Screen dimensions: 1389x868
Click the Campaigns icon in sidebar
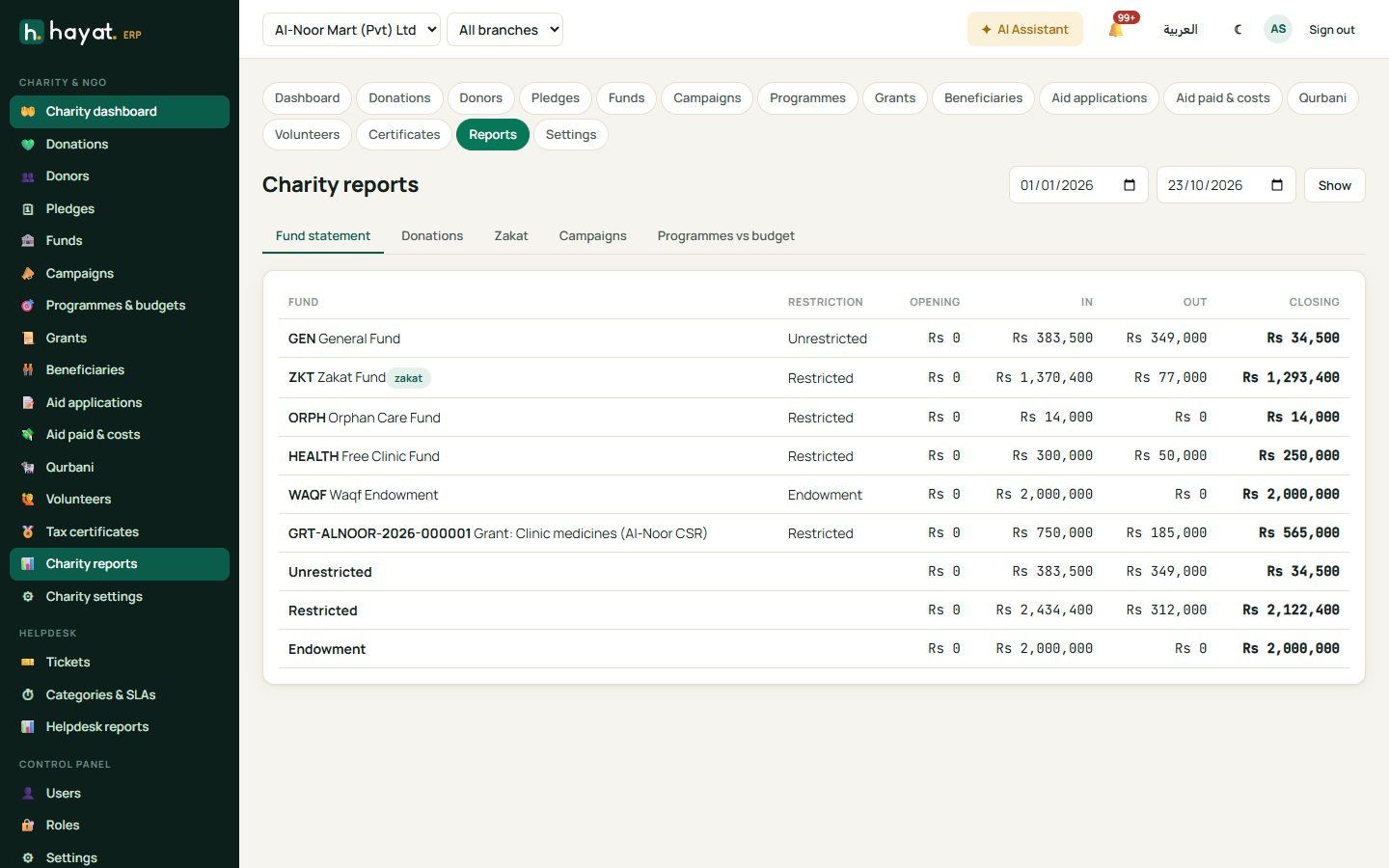pos(28,274)
